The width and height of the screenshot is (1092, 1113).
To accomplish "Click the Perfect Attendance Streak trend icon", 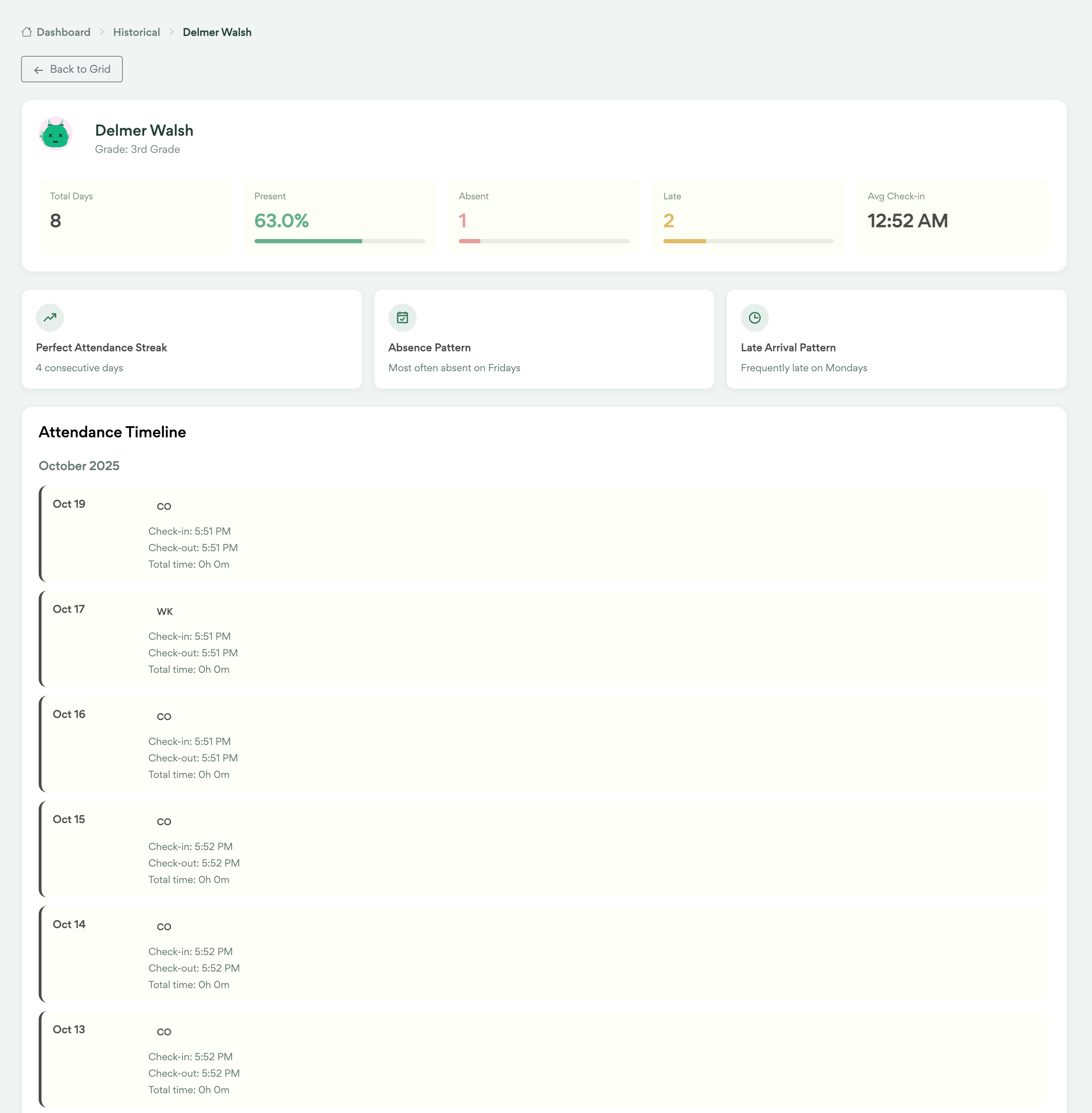I will click(50, 318).
